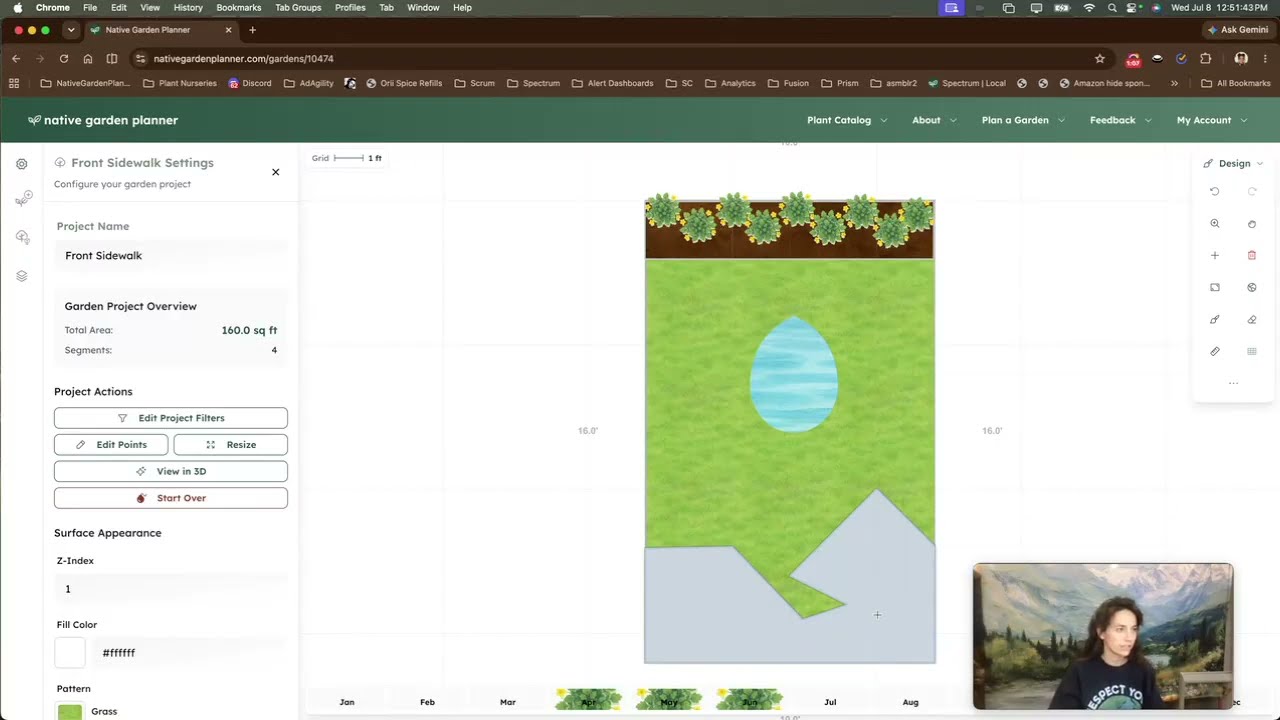Open the Plant Nurseries bookmark folder

point(180,83)
